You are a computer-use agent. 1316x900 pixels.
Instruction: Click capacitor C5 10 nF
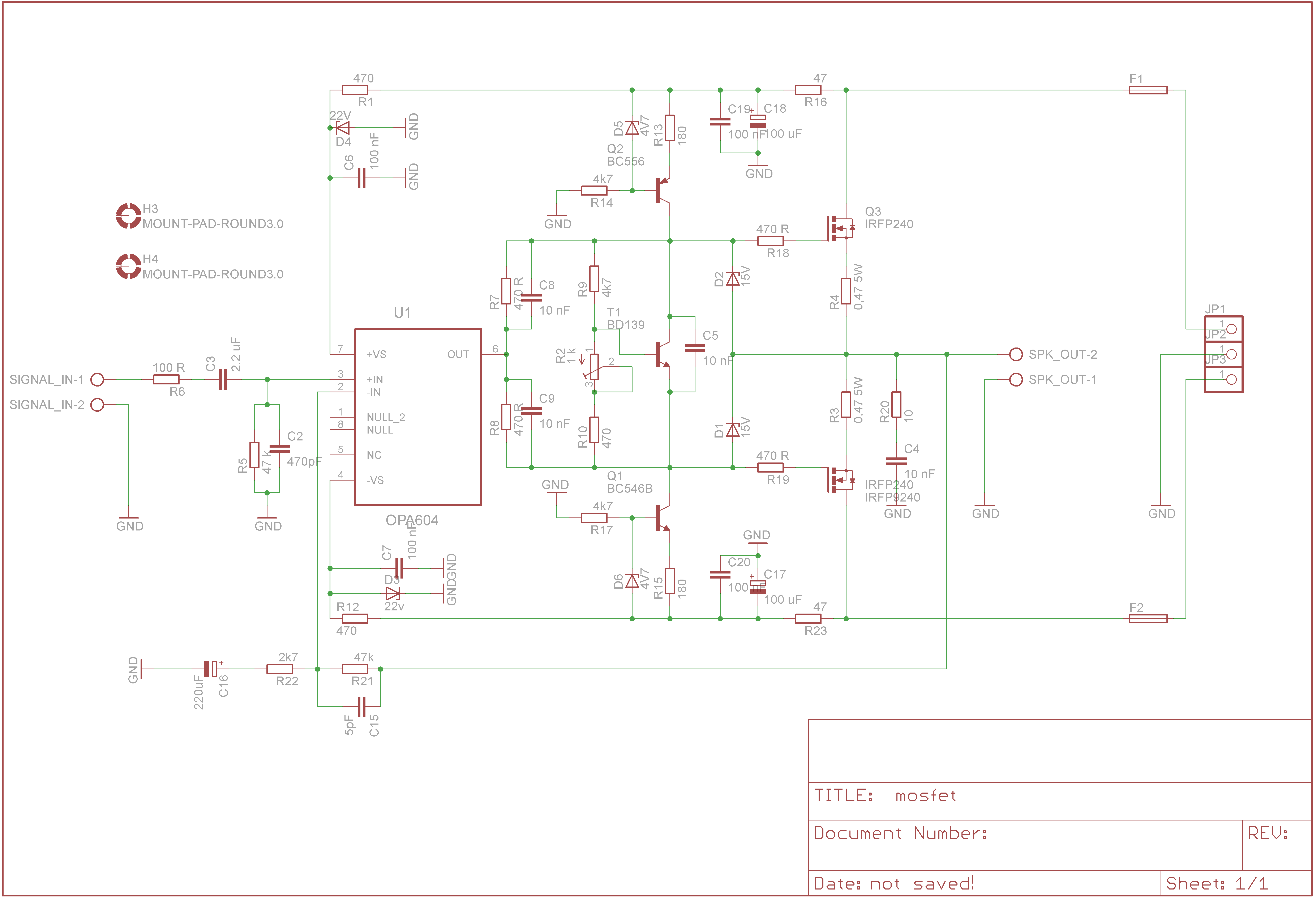click(695, 348)
